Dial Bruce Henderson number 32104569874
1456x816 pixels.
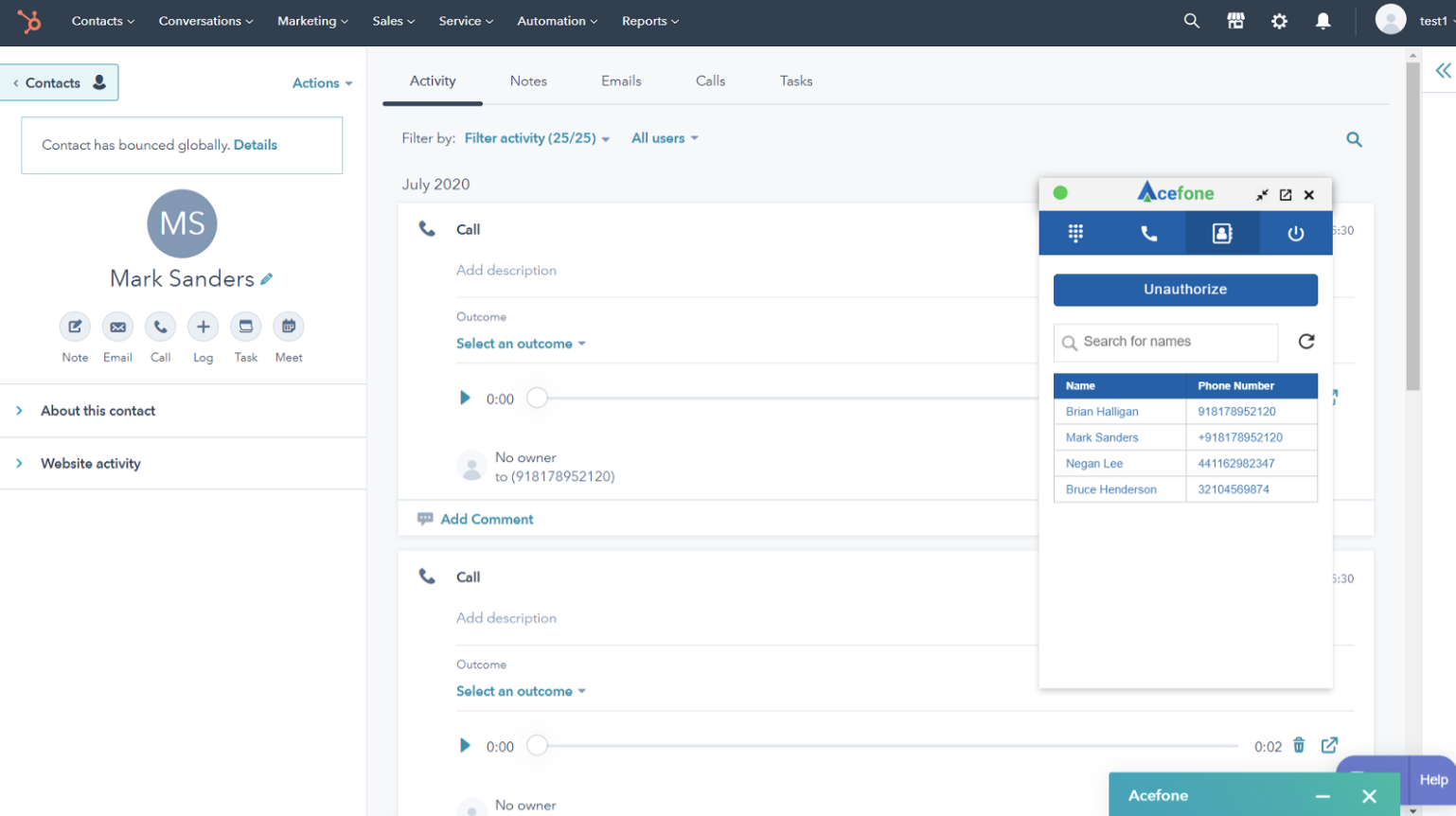tap(1234, 489)
